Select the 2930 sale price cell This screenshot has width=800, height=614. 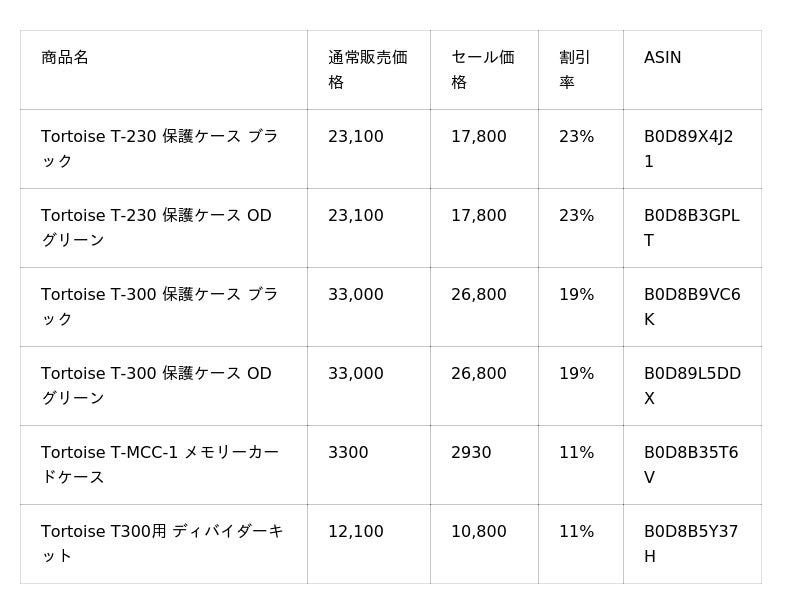point(471,453)
